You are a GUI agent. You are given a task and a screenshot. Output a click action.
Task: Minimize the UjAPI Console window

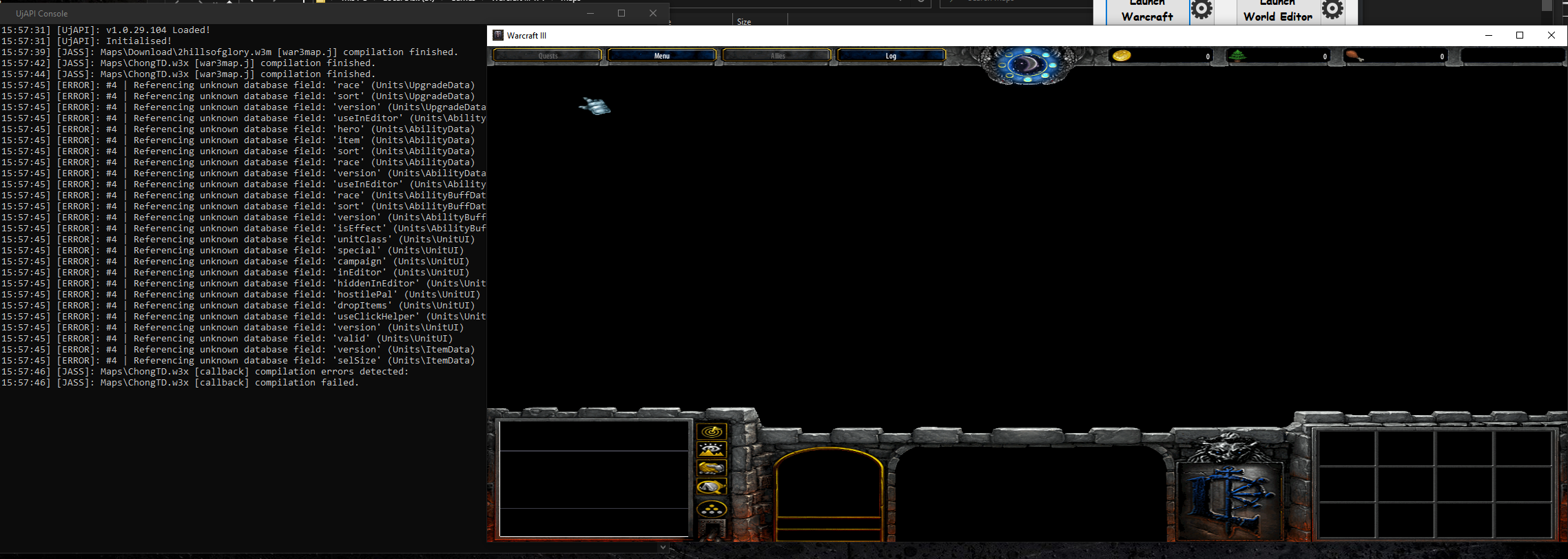point(590,13)
